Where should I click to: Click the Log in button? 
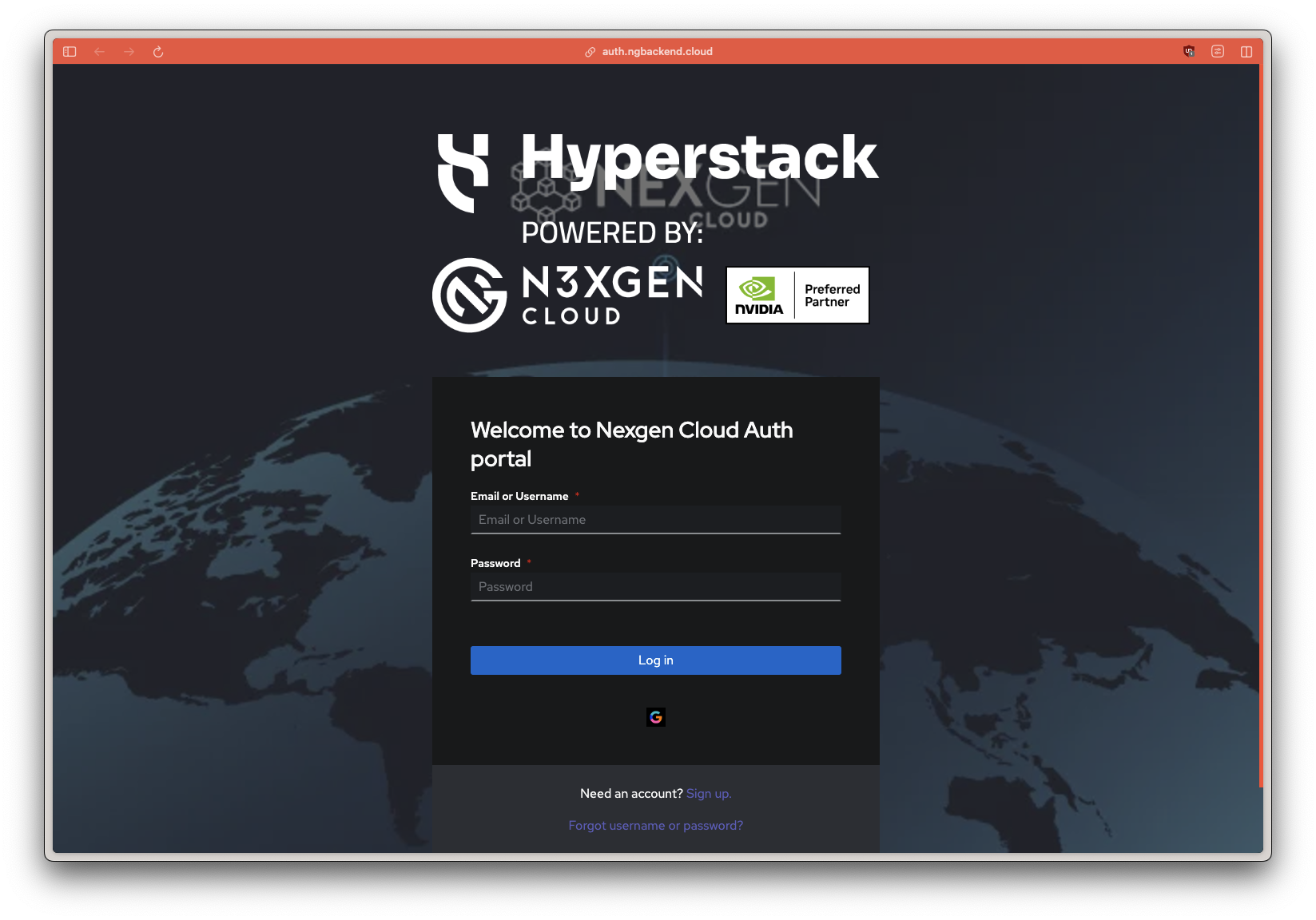656,660
